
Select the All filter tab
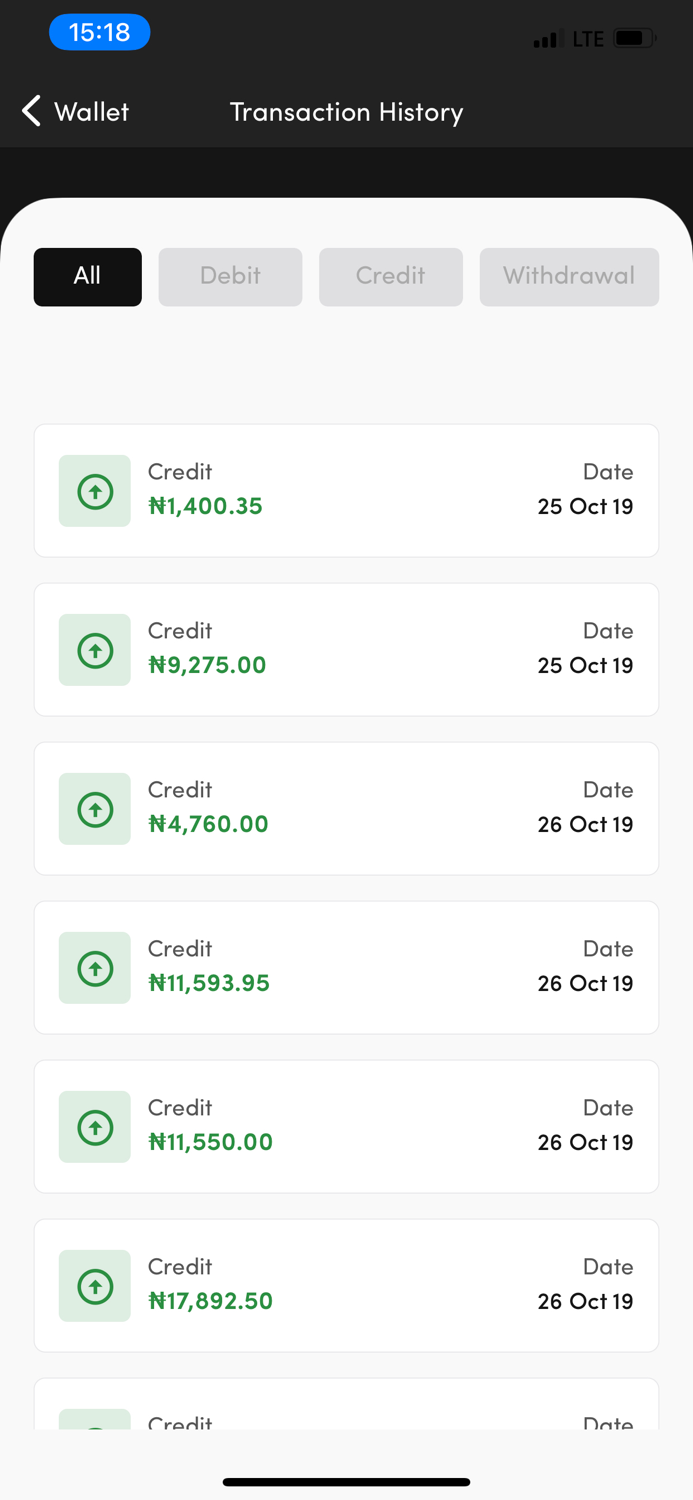[88, 277]
